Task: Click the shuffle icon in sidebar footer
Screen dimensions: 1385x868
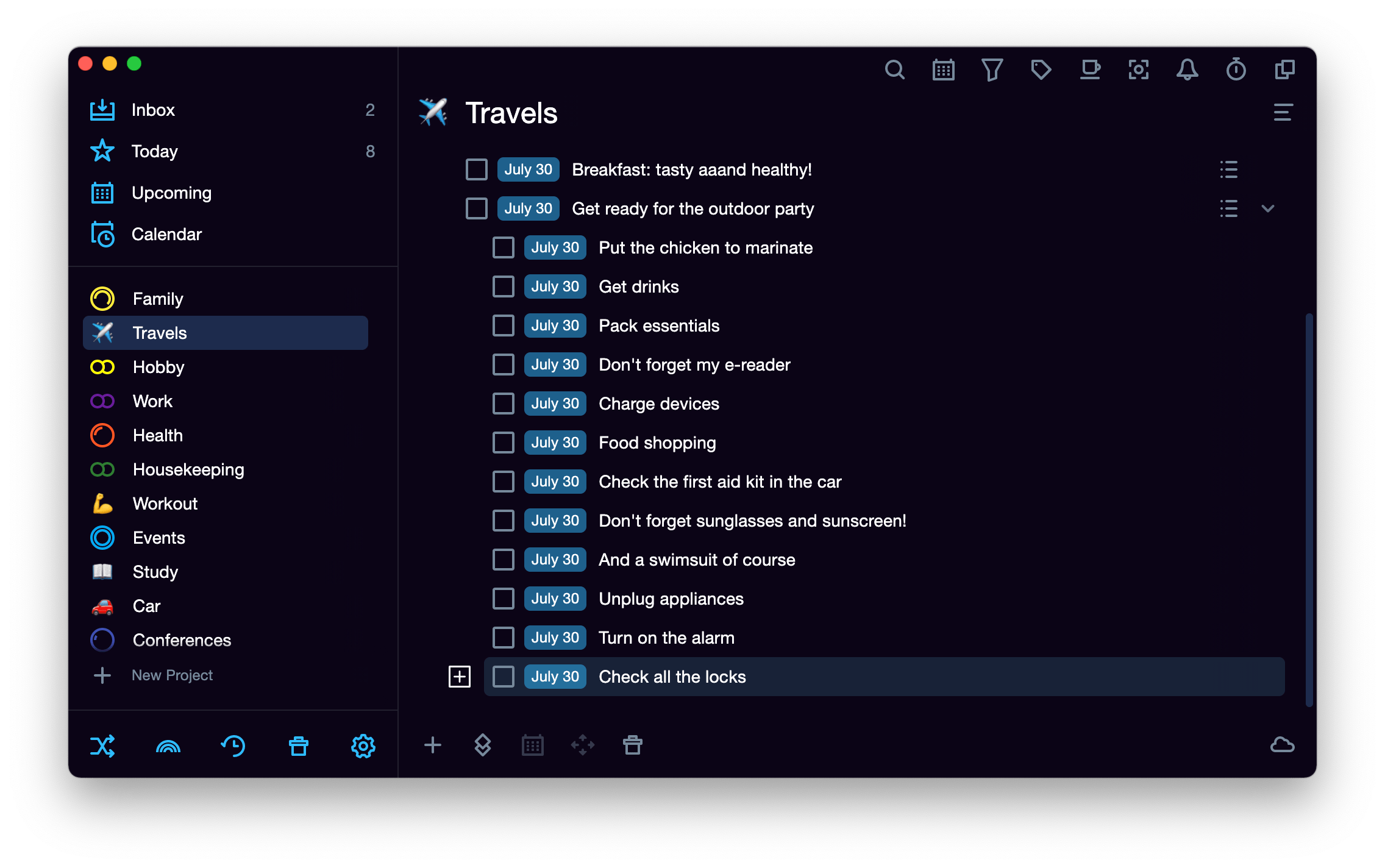Action: coord(102,746)
